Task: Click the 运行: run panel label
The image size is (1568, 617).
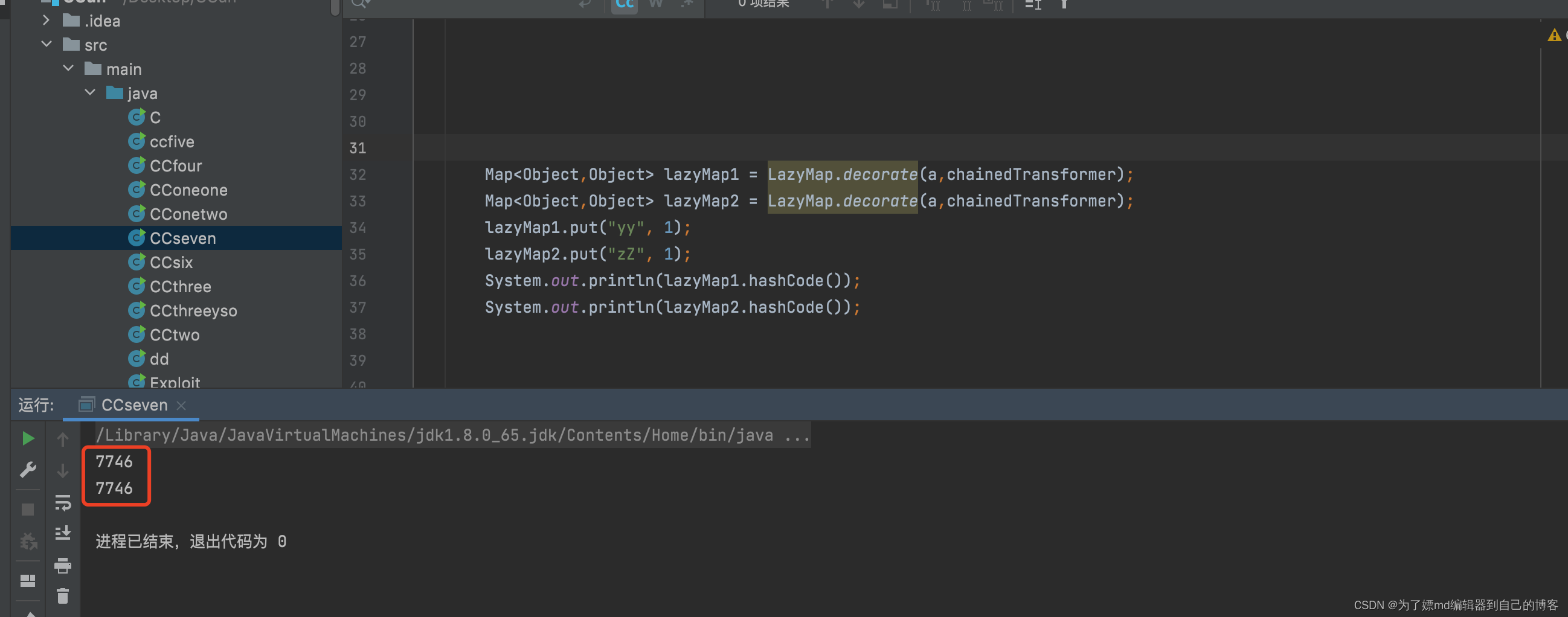Action: [x=36, y=404]
